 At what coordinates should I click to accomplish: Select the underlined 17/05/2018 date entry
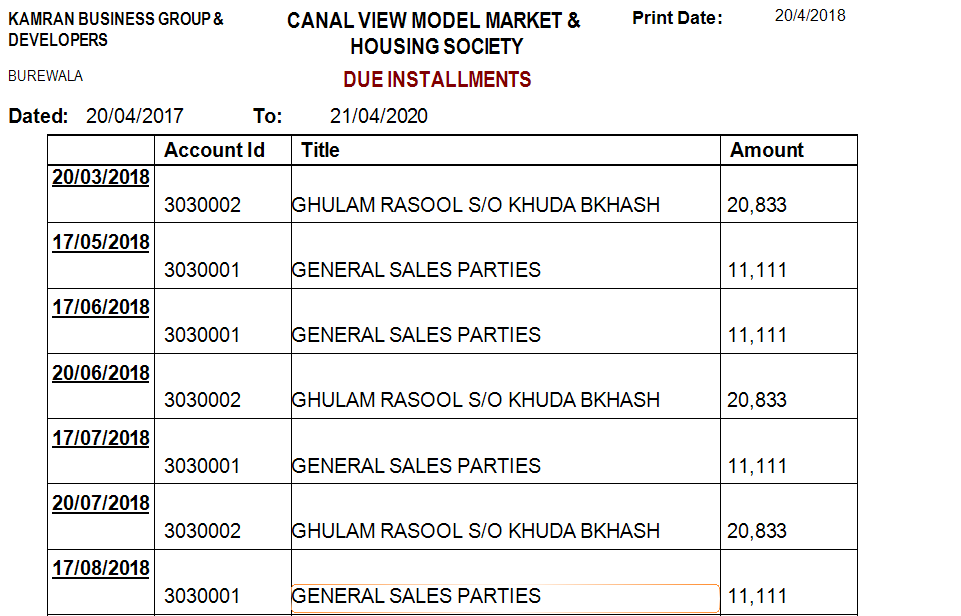click(x=100, y=242)
